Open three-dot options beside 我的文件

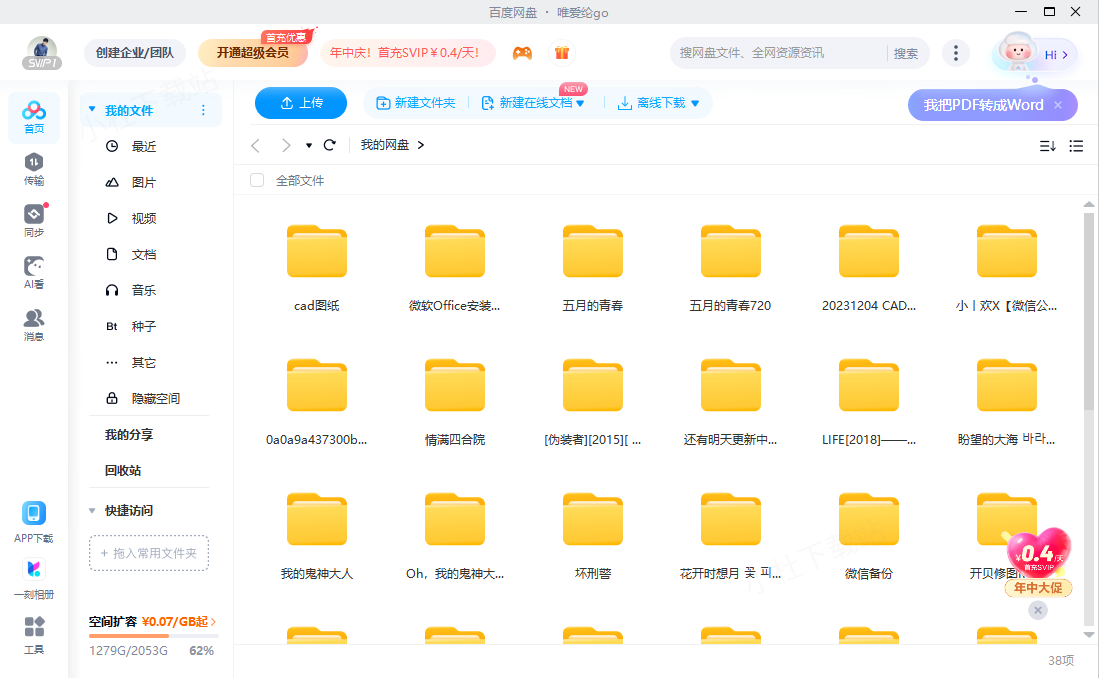click(203, 110)
